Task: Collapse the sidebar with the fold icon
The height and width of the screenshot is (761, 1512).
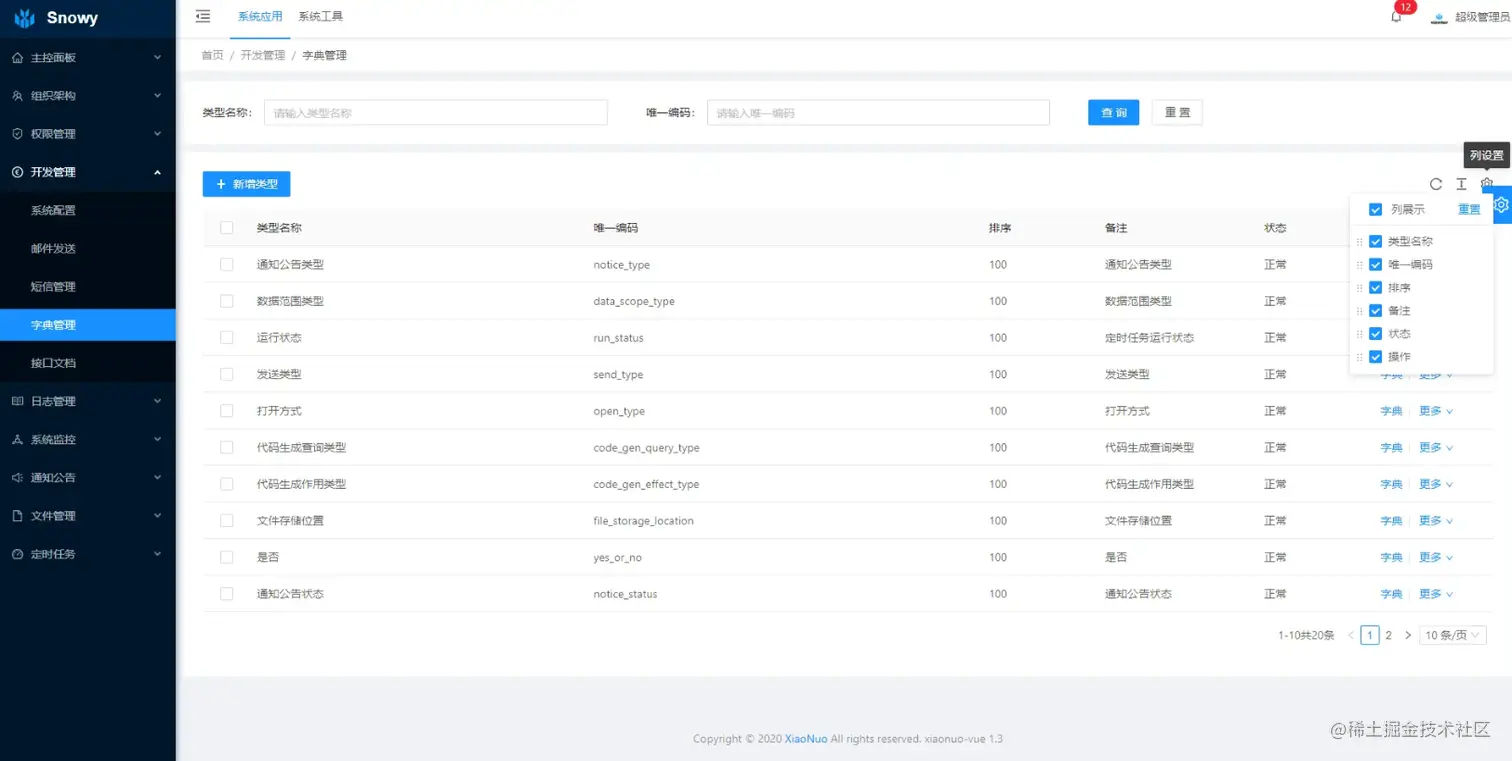Action: (203, 16)
